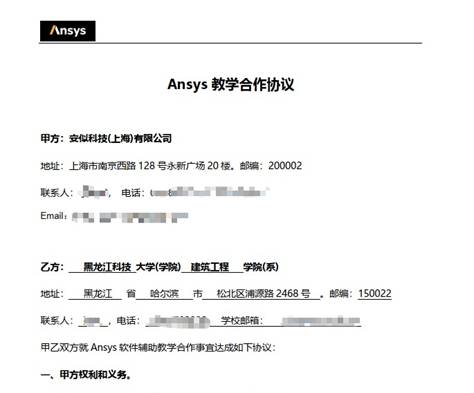Click the 甲方 company name line
The width and height of the screenshot is (474, 393).
click(106, 138)
